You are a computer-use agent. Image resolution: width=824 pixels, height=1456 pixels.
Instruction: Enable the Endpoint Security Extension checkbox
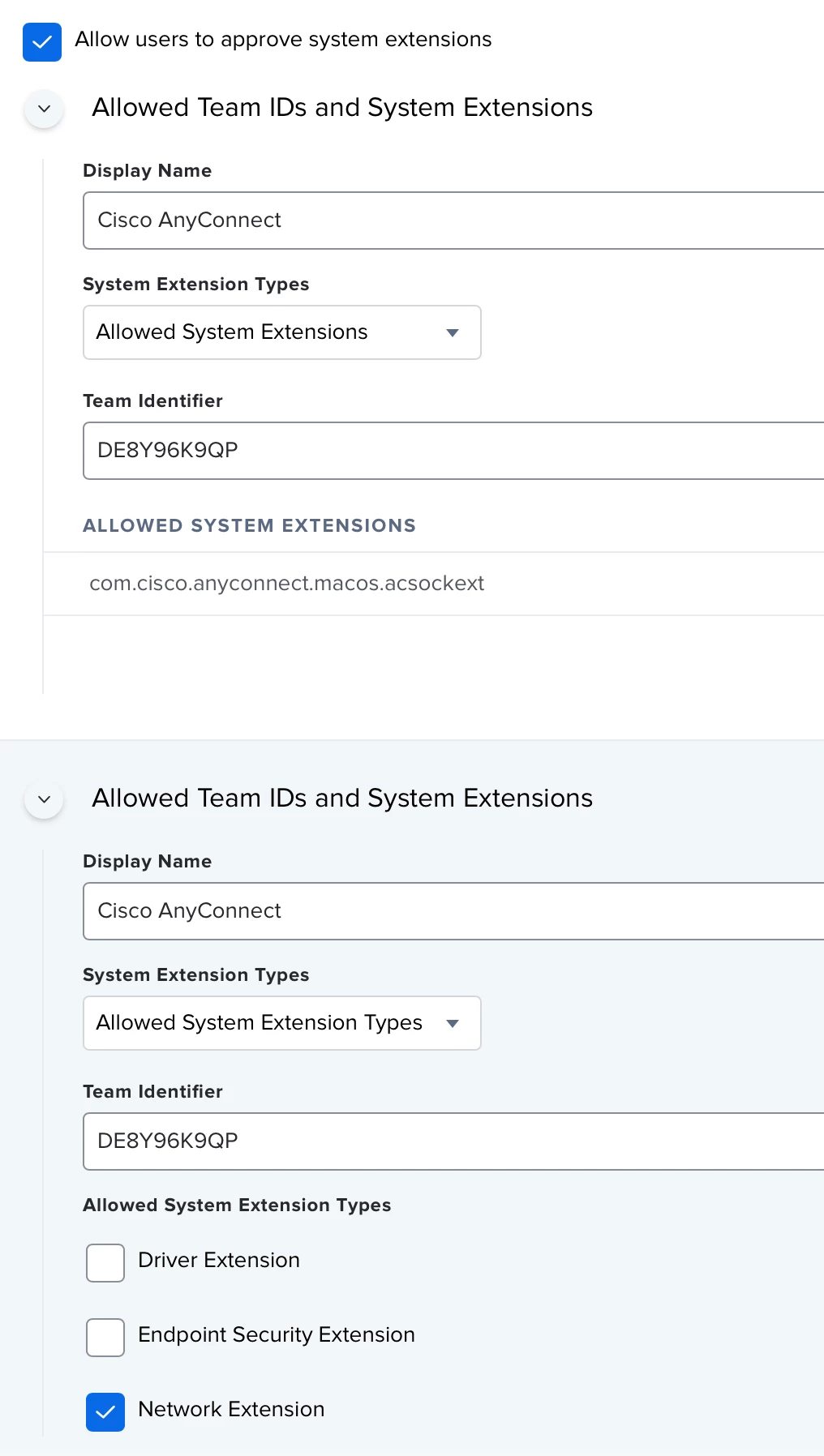pos(105,1338)
